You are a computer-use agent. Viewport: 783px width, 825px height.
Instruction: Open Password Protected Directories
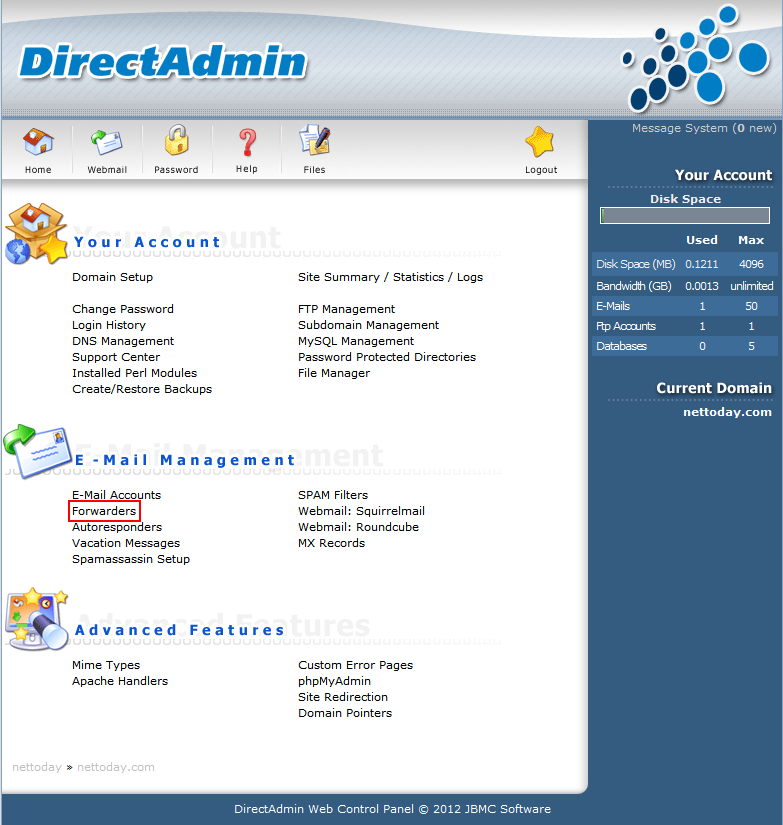pyautogui.click(x=387, y=357)
